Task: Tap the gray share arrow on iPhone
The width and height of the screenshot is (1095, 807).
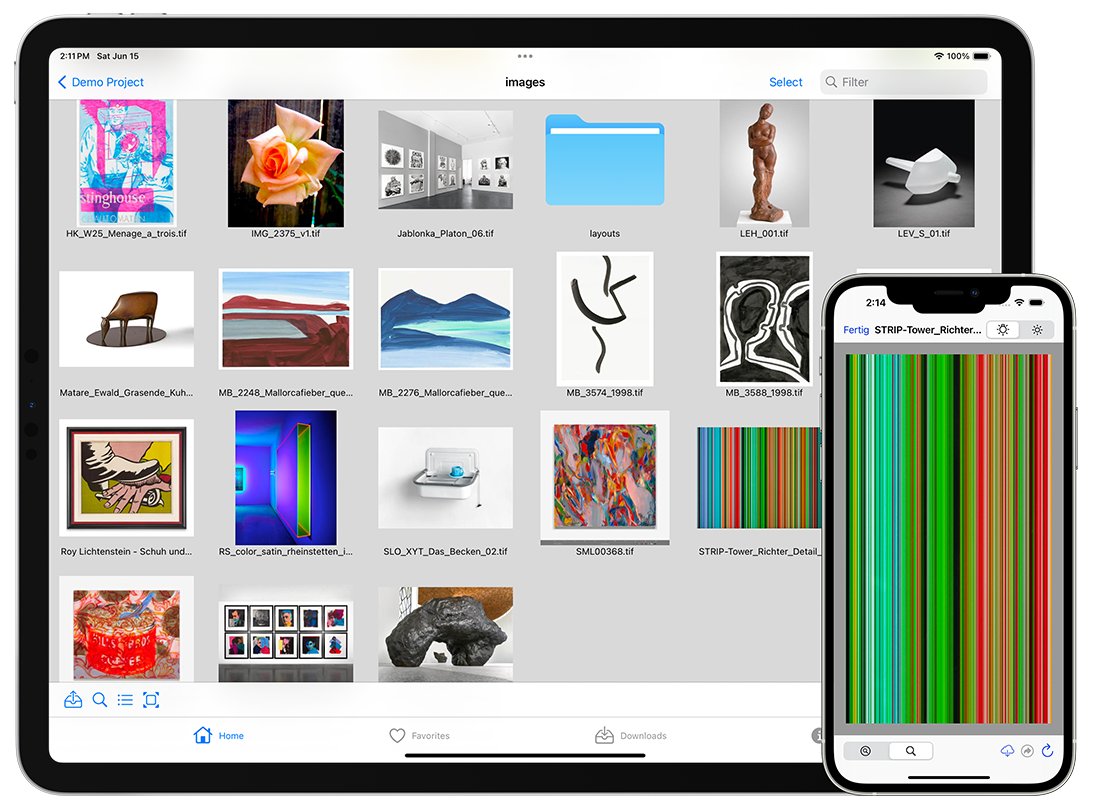Action: [x=1026, y=751]
